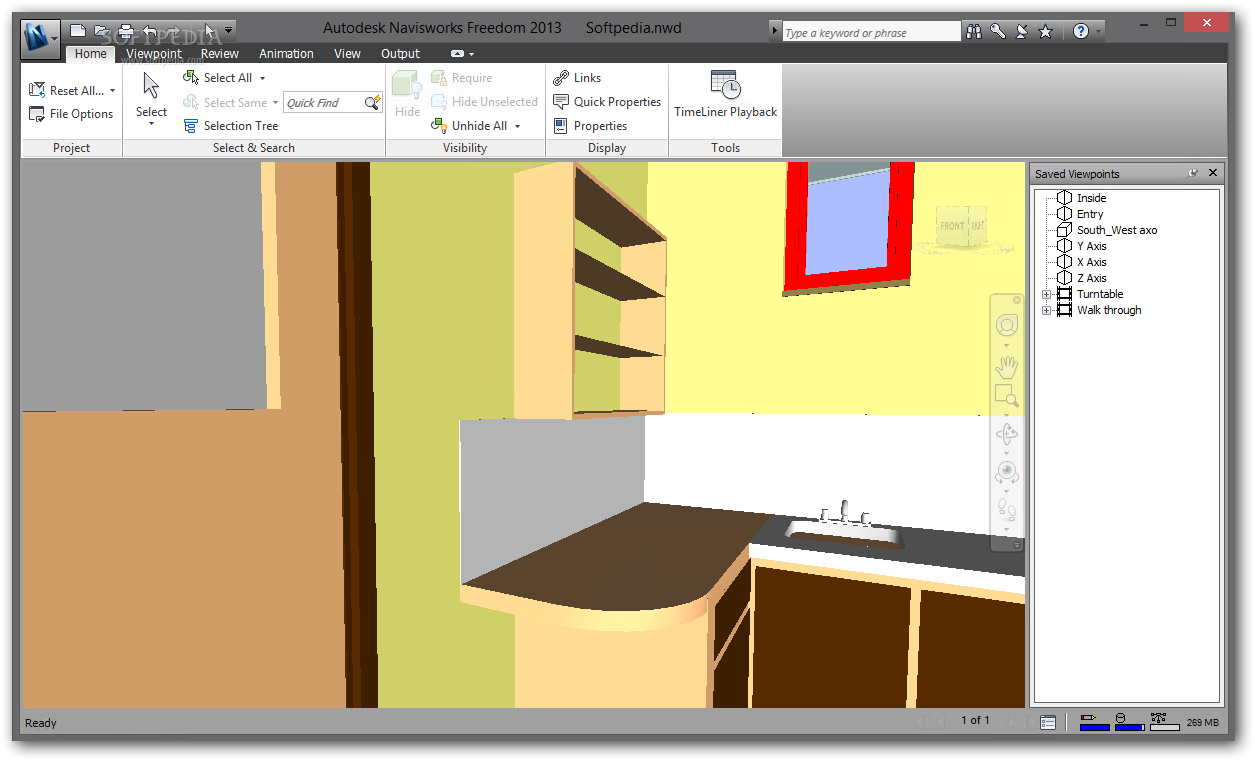
Task: Select the Walk footsteps tool
Action: 1007,510
